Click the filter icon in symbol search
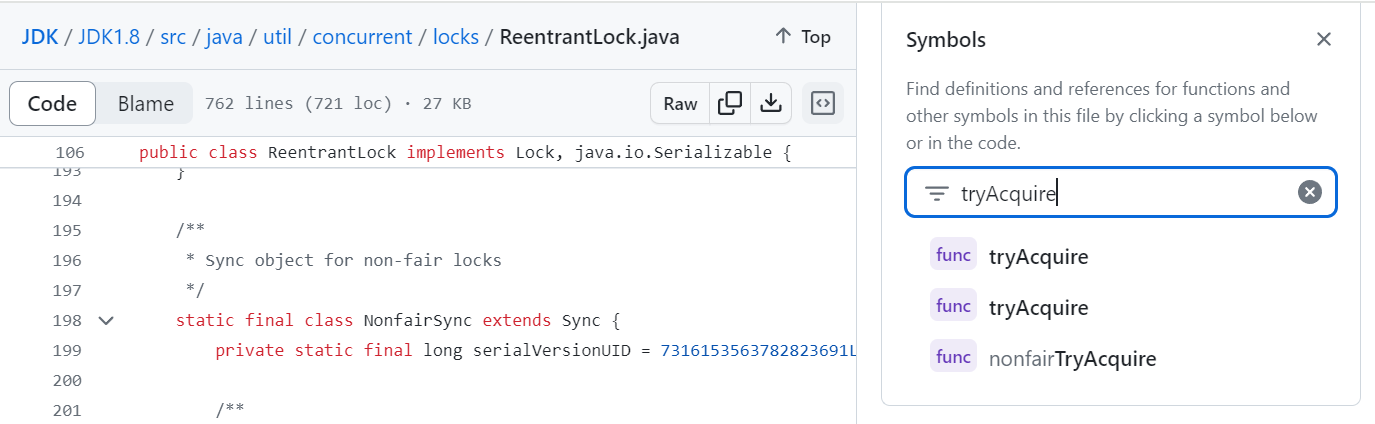Viewport: 1375px width, 424px height. click(x=936, y=194)
